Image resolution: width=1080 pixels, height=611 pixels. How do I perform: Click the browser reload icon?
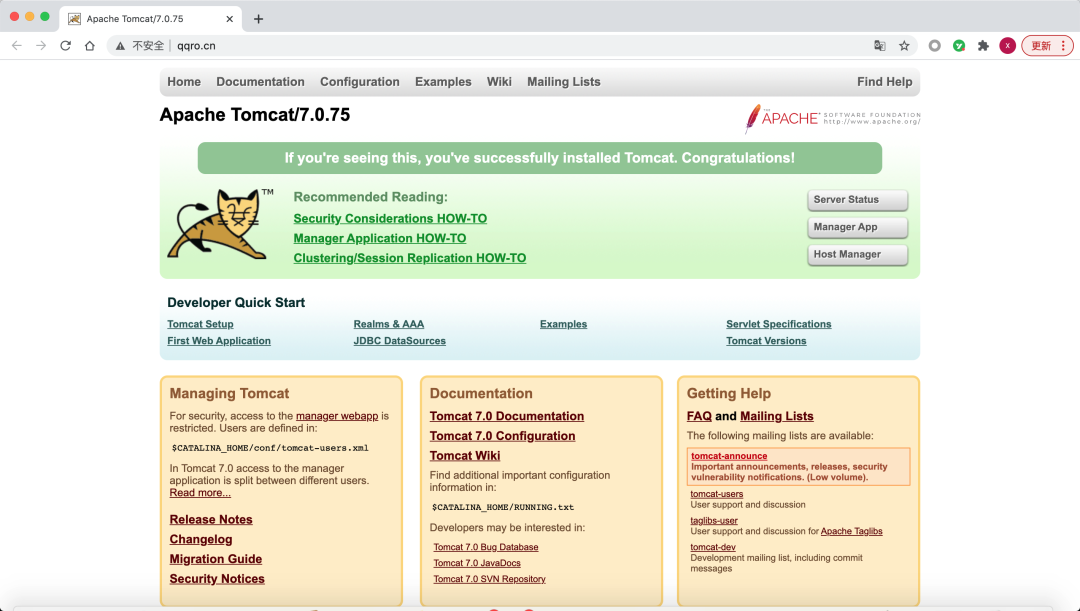point(65,45)
